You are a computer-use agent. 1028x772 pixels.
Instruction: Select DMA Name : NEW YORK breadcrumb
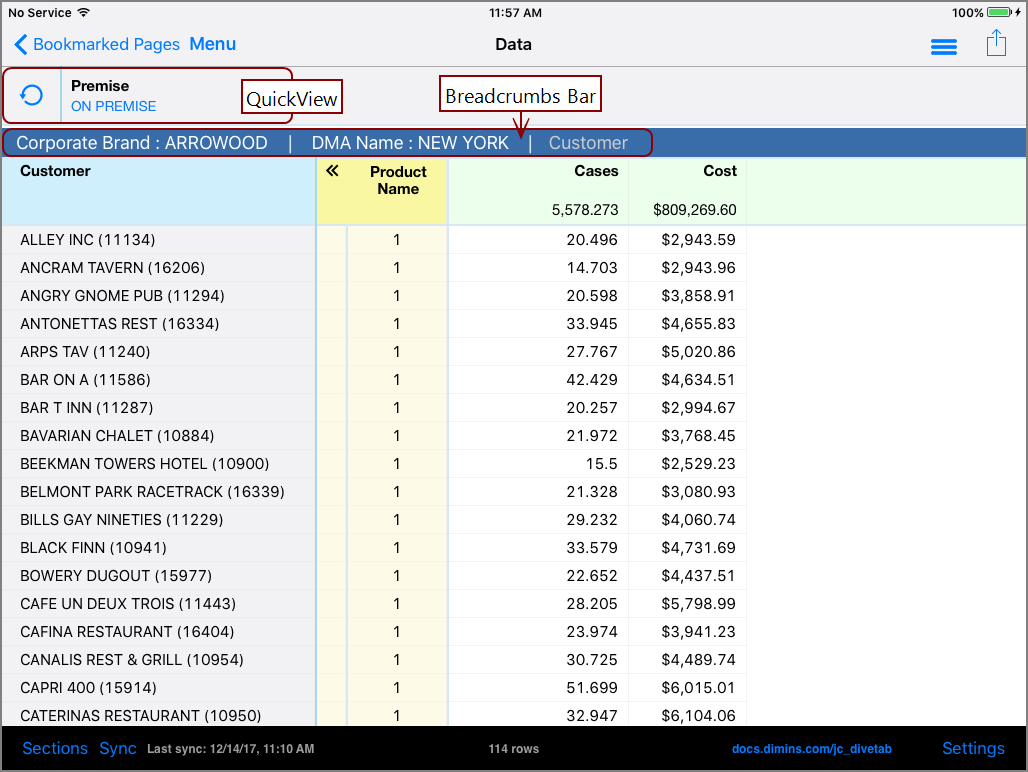pos(410,143)
